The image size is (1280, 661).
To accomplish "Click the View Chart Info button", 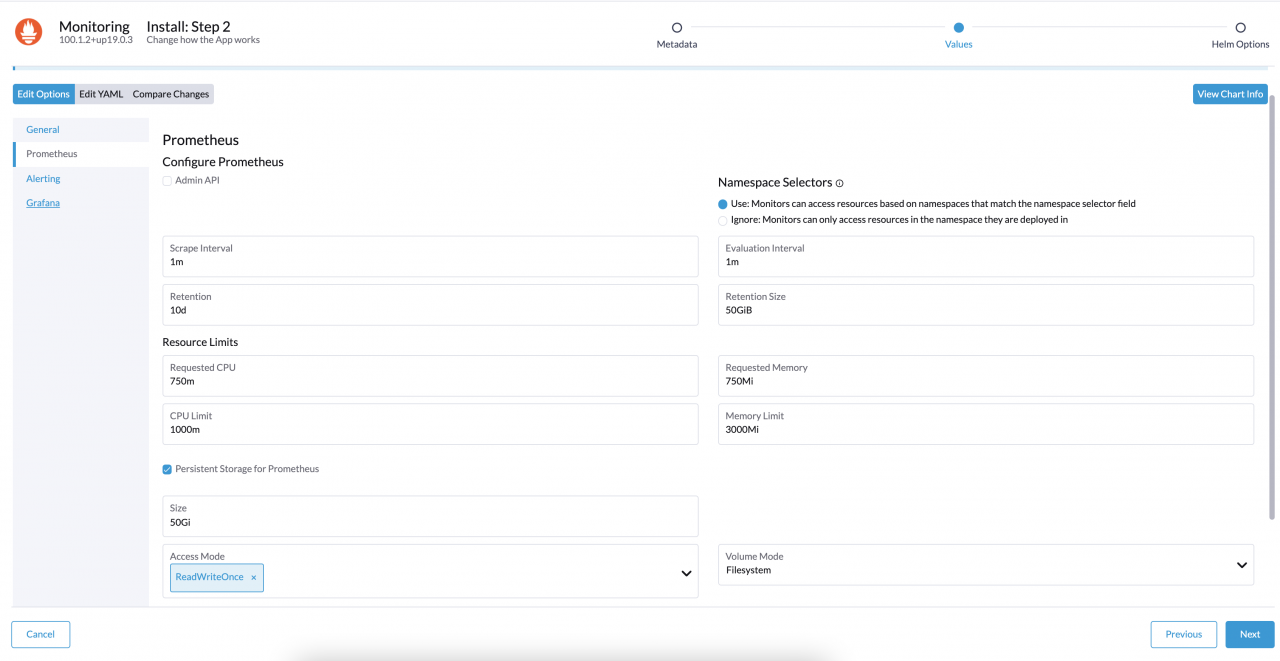I will click(x=1230, y=94).
